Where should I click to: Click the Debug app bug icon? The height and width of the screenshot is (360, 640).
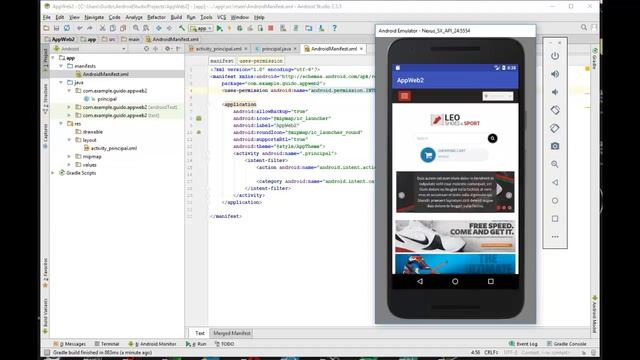click(x=240, y=28)
